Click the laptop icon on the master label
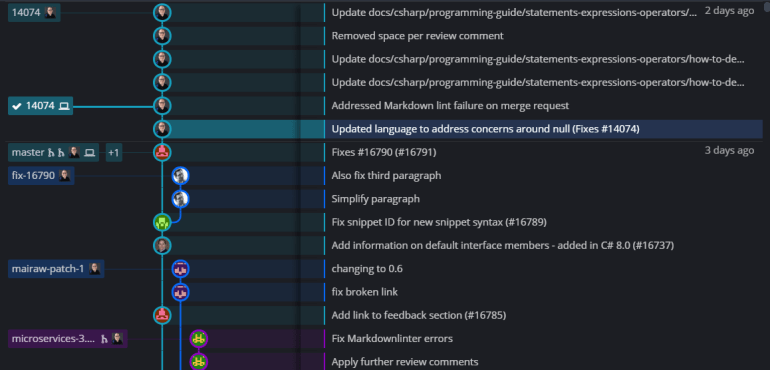The height and width of the screenshot is (370, 770). coord(89,152)
